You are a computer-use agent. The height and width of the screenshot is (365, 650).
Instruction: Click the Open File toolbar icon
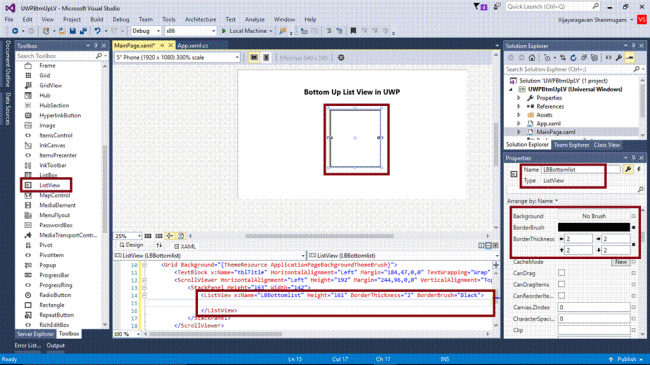click(x=62, y=31)
